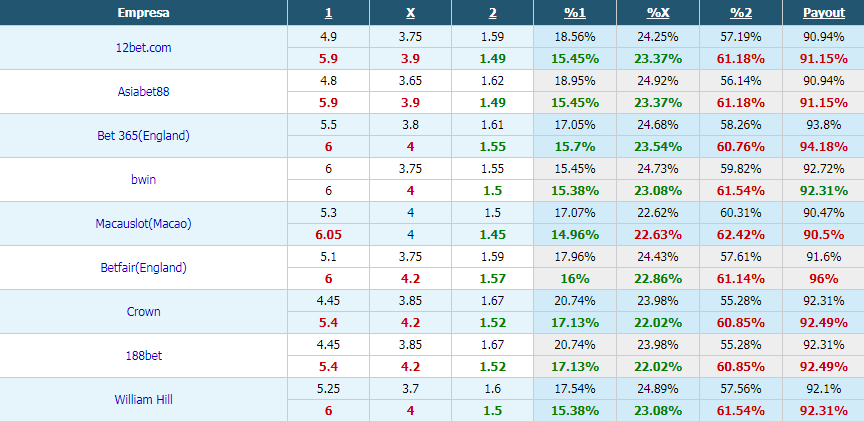Sort table by the %2 column header

coord(741,13)
